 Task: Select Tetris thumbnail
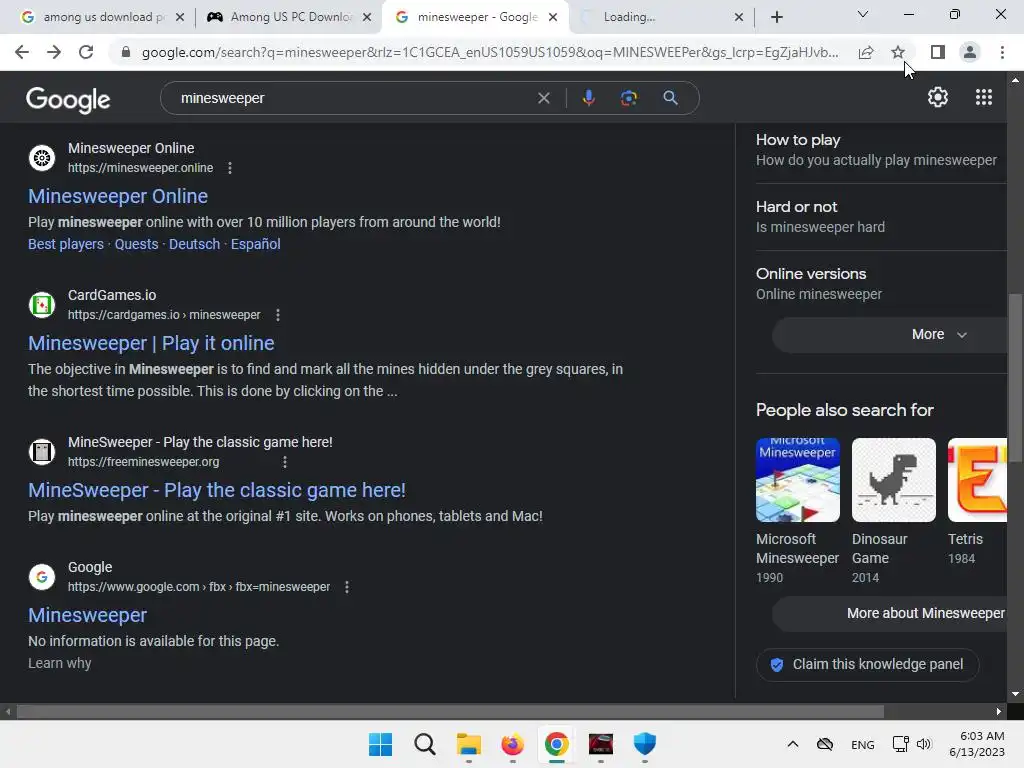click(x=978, y=480)
